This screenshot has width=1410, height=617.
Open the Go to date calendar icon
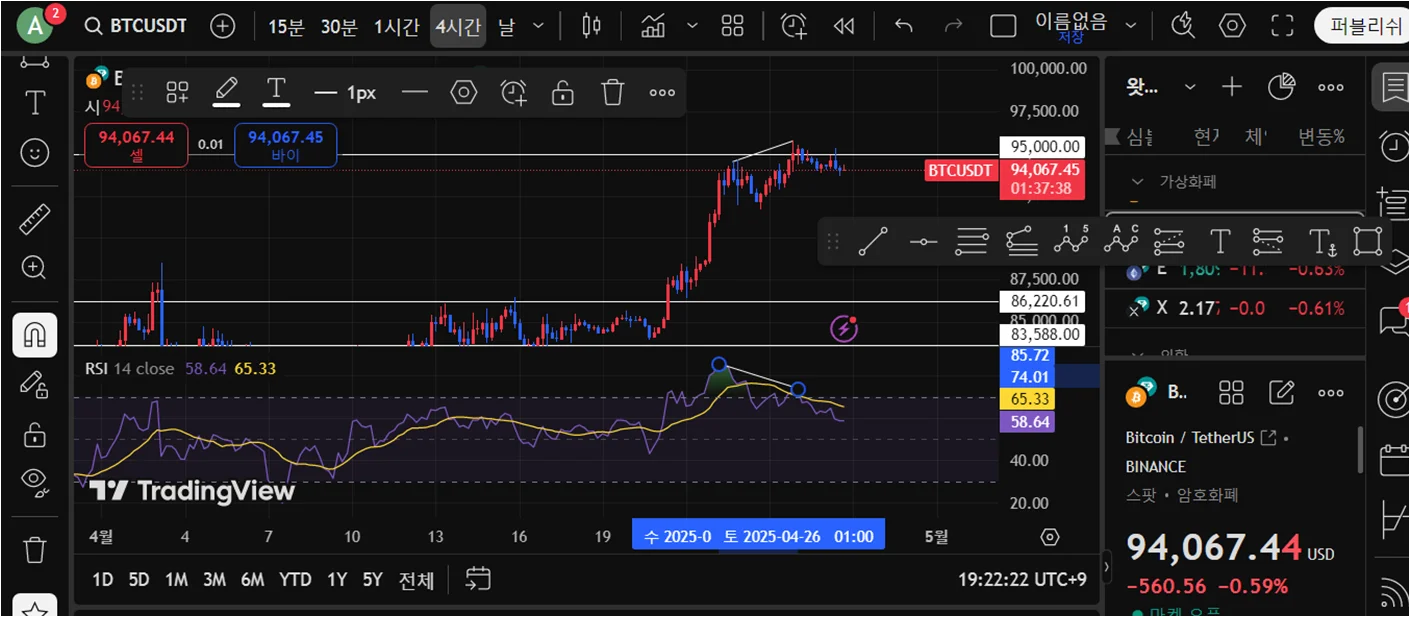(x=478, y=579)
